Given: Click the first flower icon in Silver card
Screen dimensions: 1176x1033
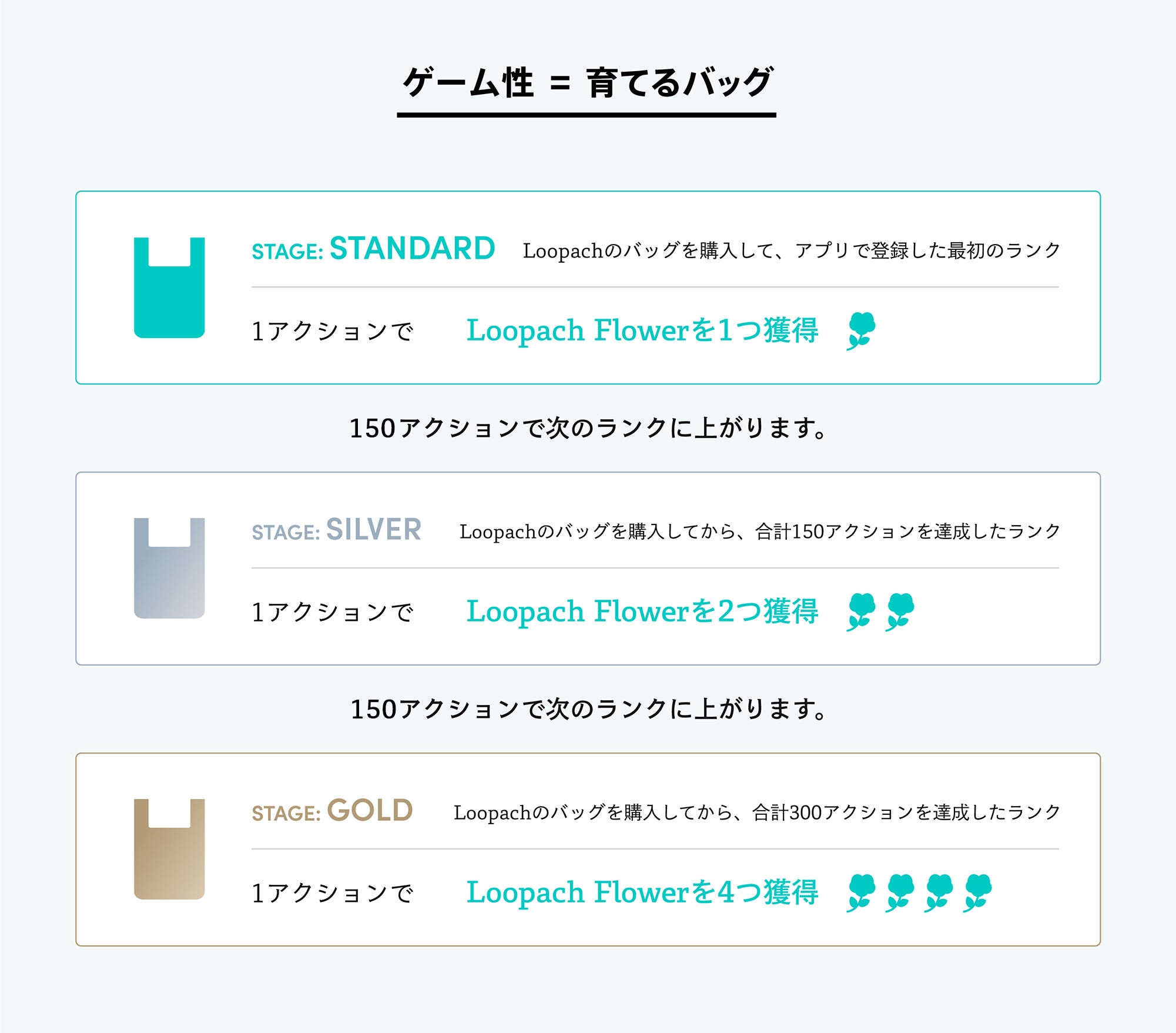Looking at the screenshot, I should [x=861, y=611].
